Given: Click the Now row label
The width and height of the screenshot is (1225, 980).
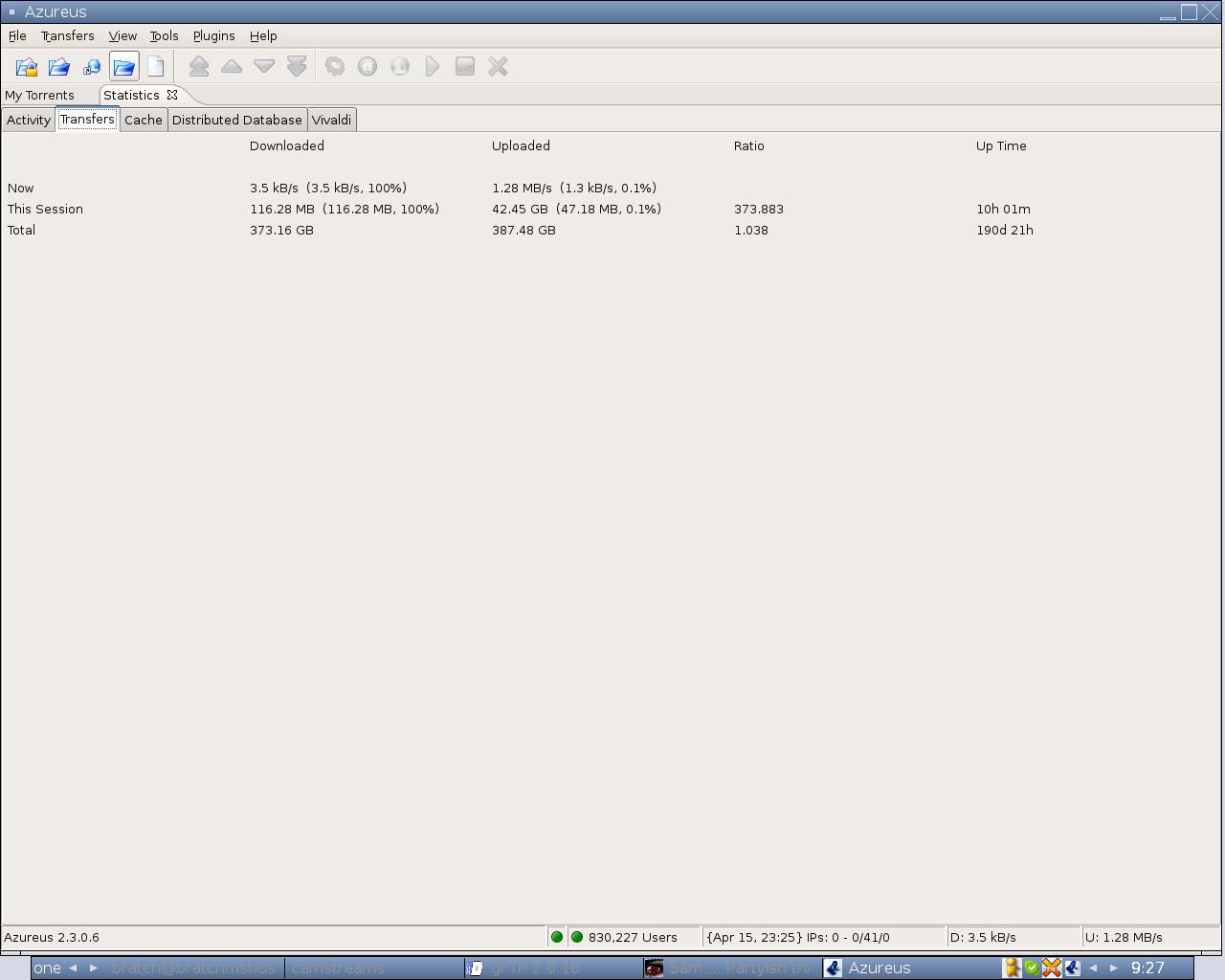Looking at the screenshot, I should pyautogui.click(x=20, y=188).
